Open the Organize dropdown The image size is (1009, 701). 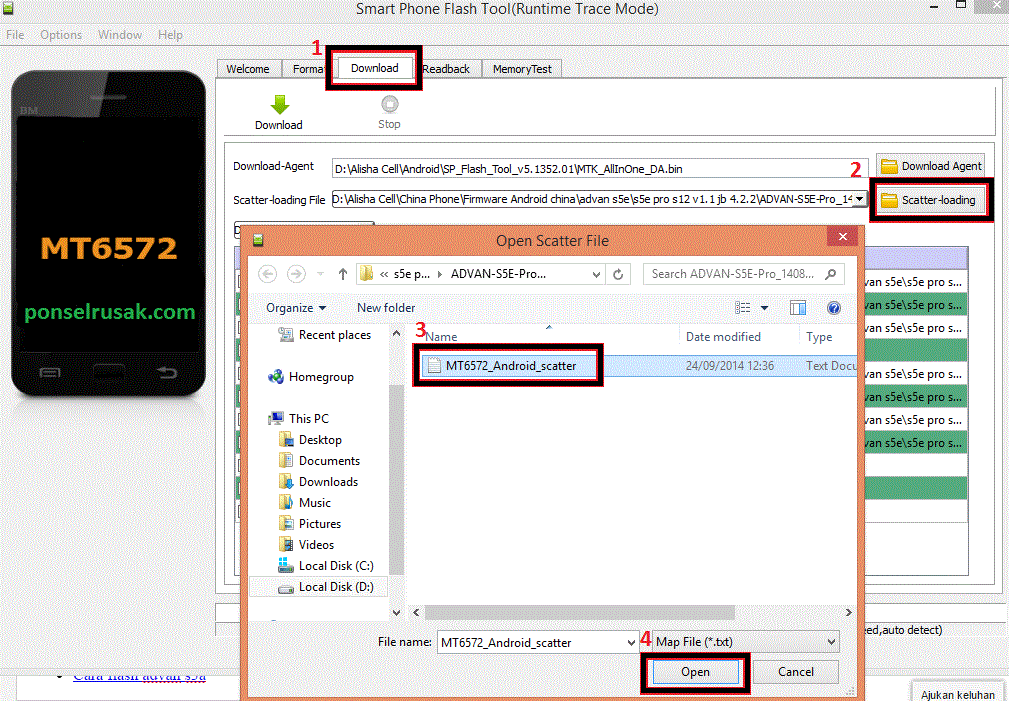point(295,308)
